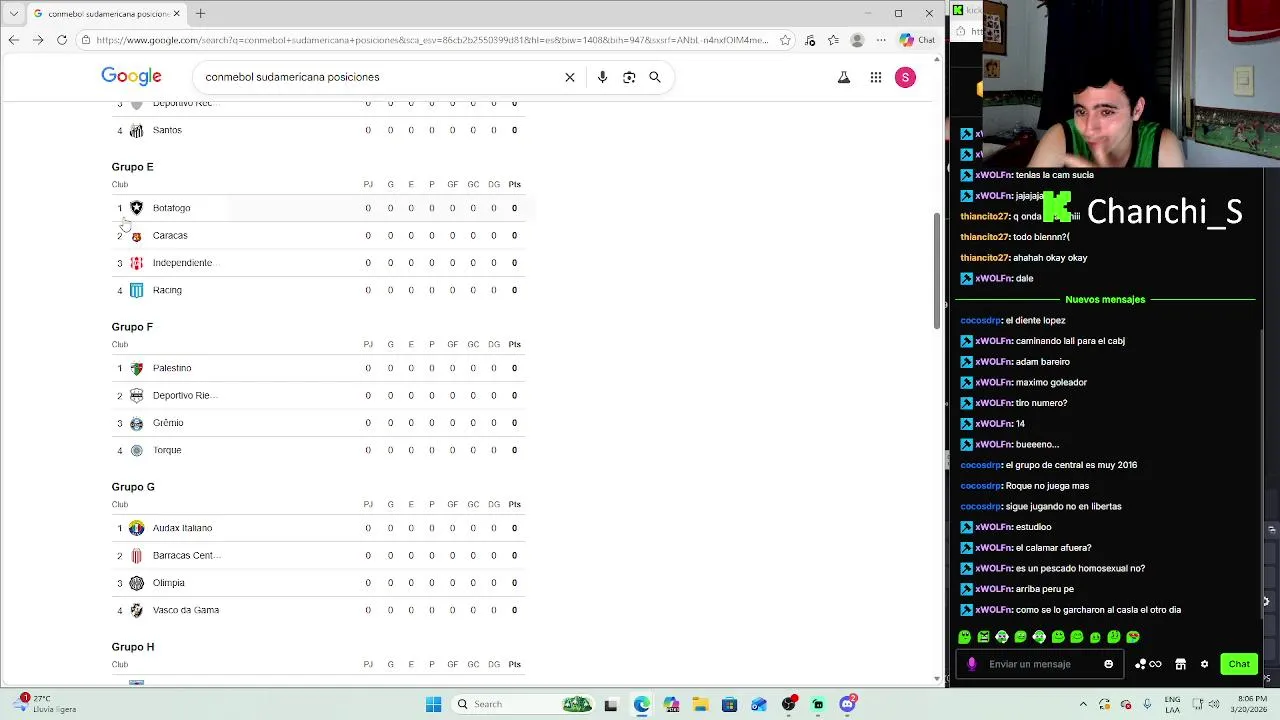Click the address bar URL

click(432, 40)
